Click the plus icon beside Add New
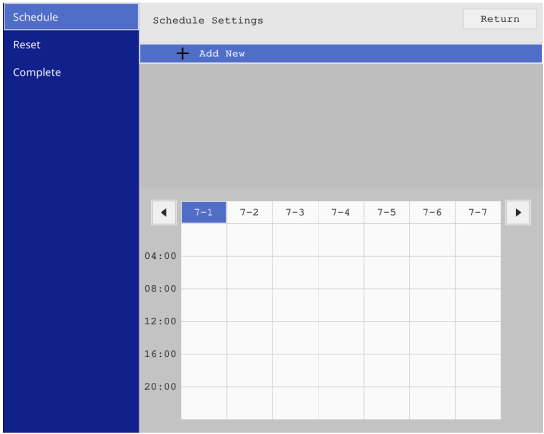The height and width of the screenshot is (434, 544). click(182, 54)
